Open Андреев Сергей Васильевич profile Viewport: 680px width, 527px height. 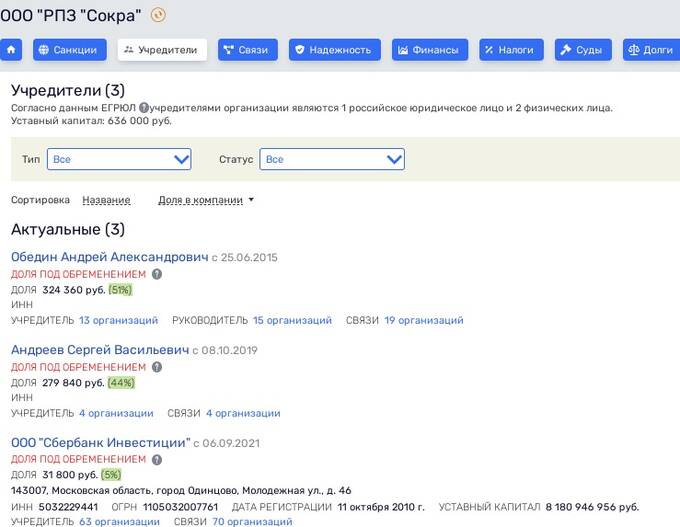(x=100, y=350)
